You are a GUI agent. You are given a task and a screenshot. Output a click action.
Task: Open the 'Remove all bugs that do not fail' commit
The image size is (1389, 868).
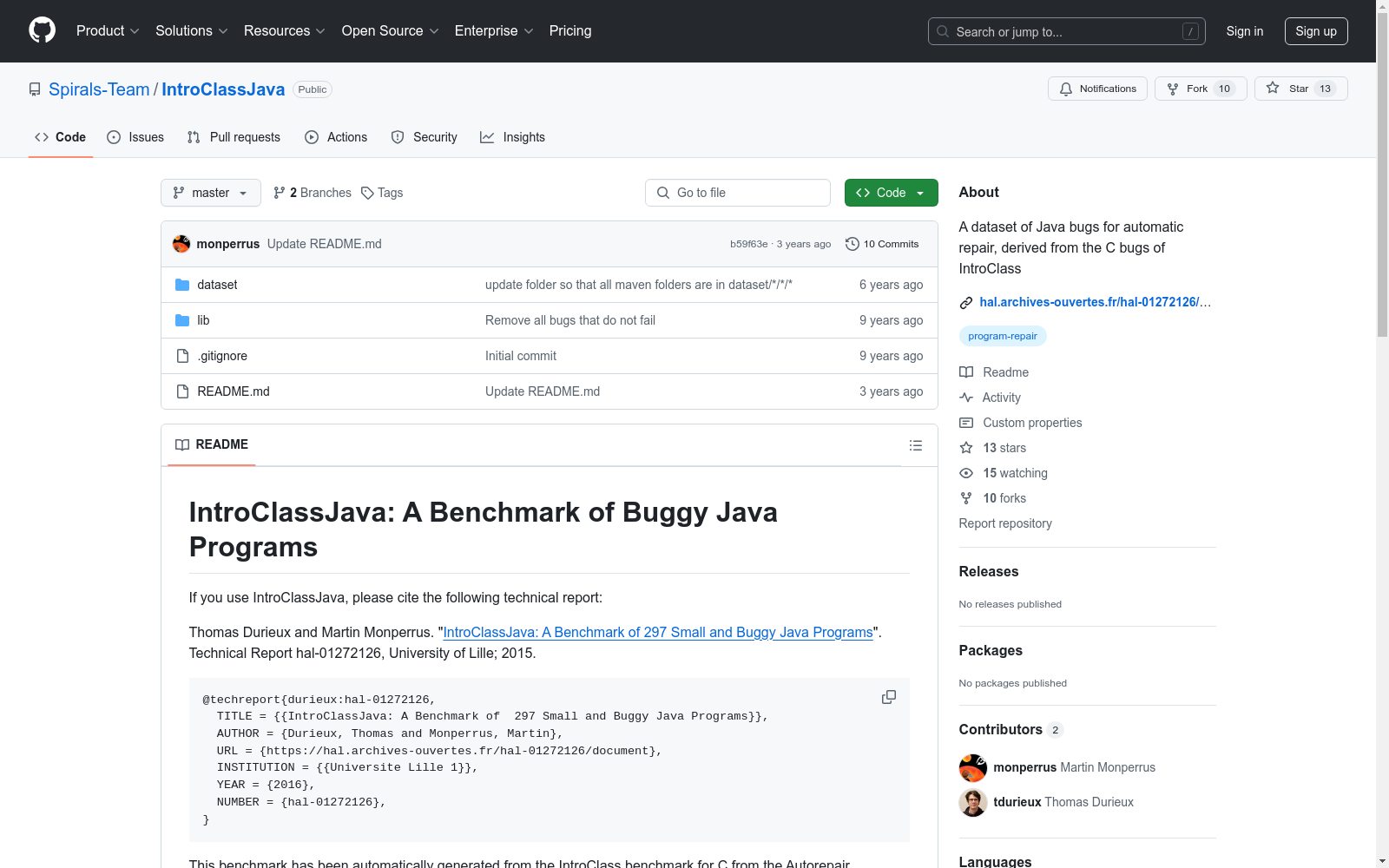570,320
